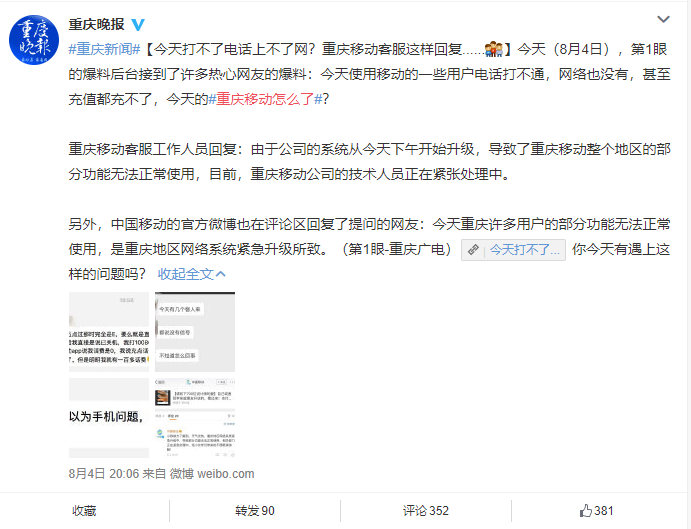Open the 重庆晚报 profile avatar
Viewport: 691px width, 529px height.
pyautogui.click(x=34, y=40)
